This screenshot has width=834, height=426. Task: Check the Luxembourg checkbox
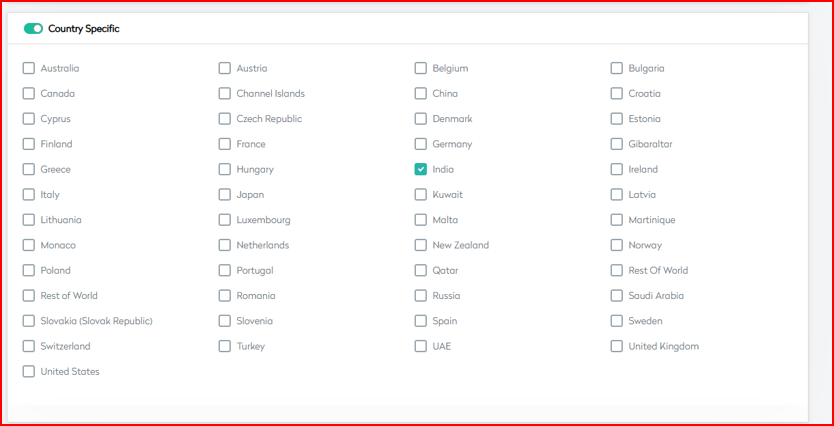pos(225,220)
